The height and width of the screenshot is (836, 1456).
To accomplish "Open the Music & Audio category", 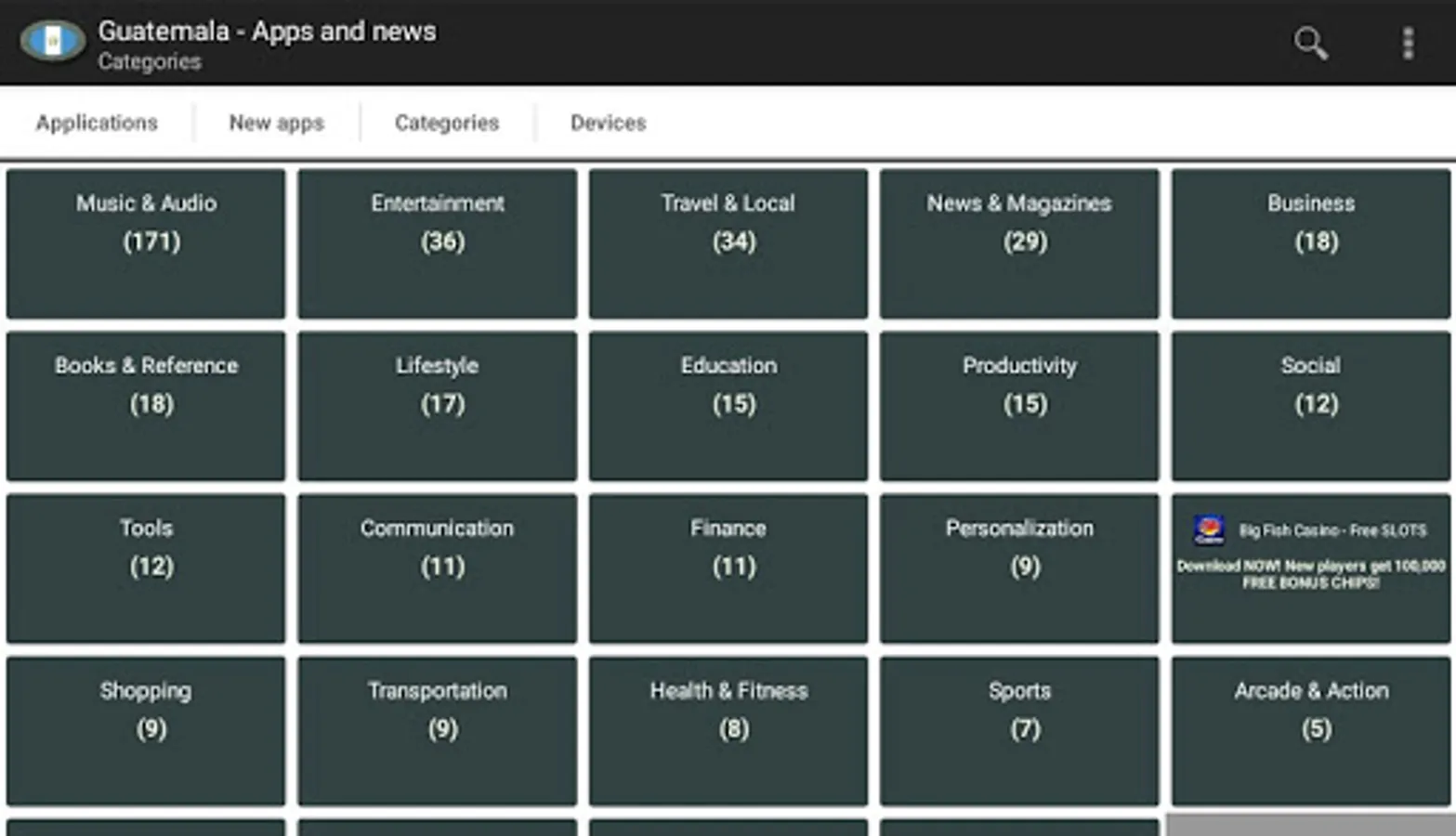I will tap(146, 243).
